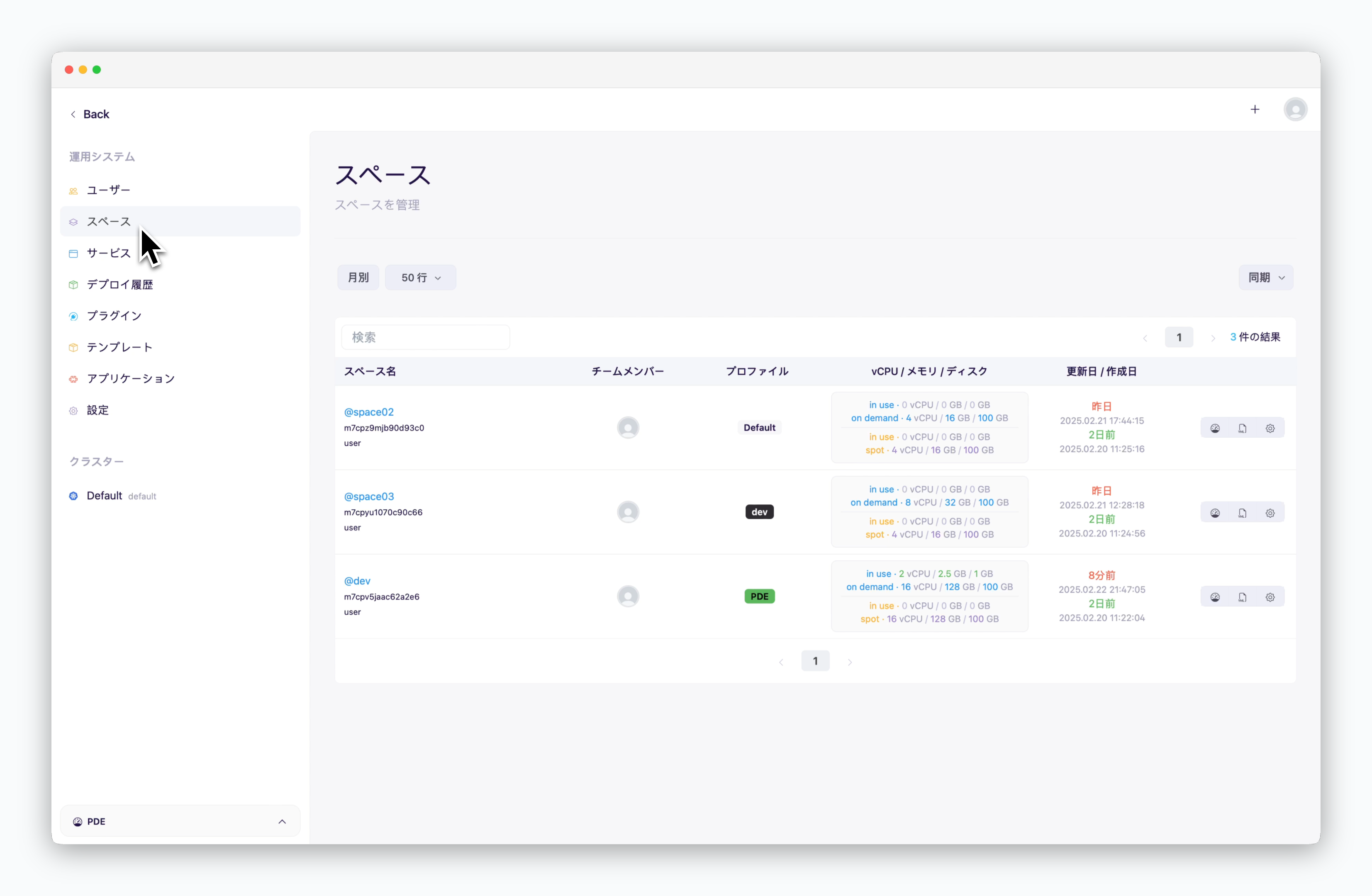Click the resource usage box for @dev
Viewport: 1372px width, 896px height.
click(929, 597)
